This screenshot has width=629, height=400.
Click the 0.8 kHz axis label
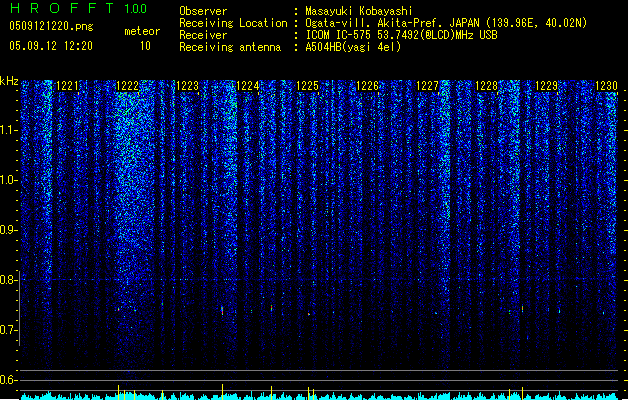point(8,280)
